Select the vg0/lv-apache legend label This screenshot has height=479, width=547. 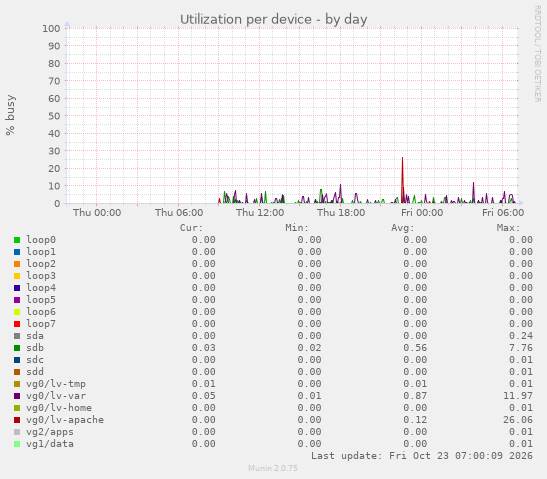[65, 420]
